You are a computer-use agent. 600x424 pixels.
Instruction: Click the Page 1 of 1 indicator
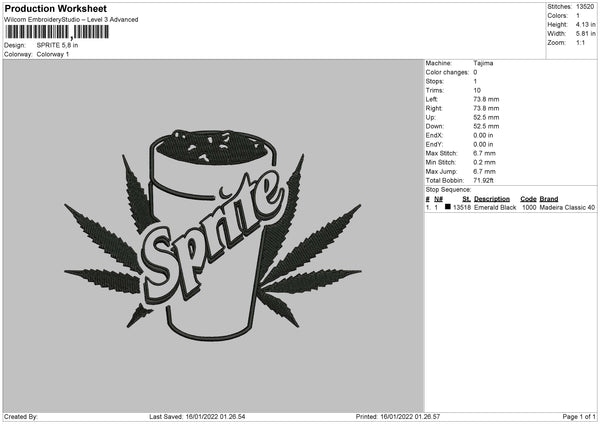click(579, 417)
